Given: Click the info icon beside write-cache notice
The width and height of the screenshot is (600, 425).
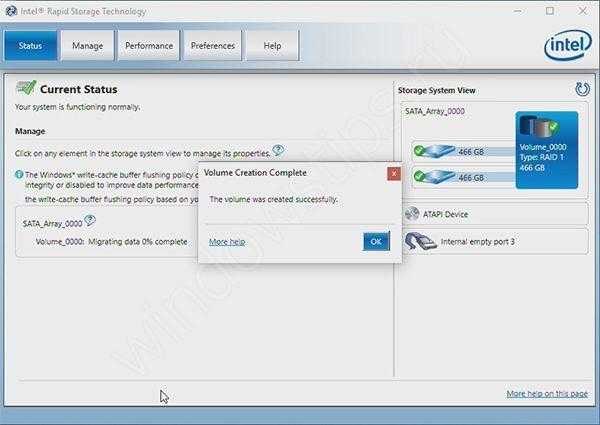Looking at the screenshot, I should [x=19, y=174].
